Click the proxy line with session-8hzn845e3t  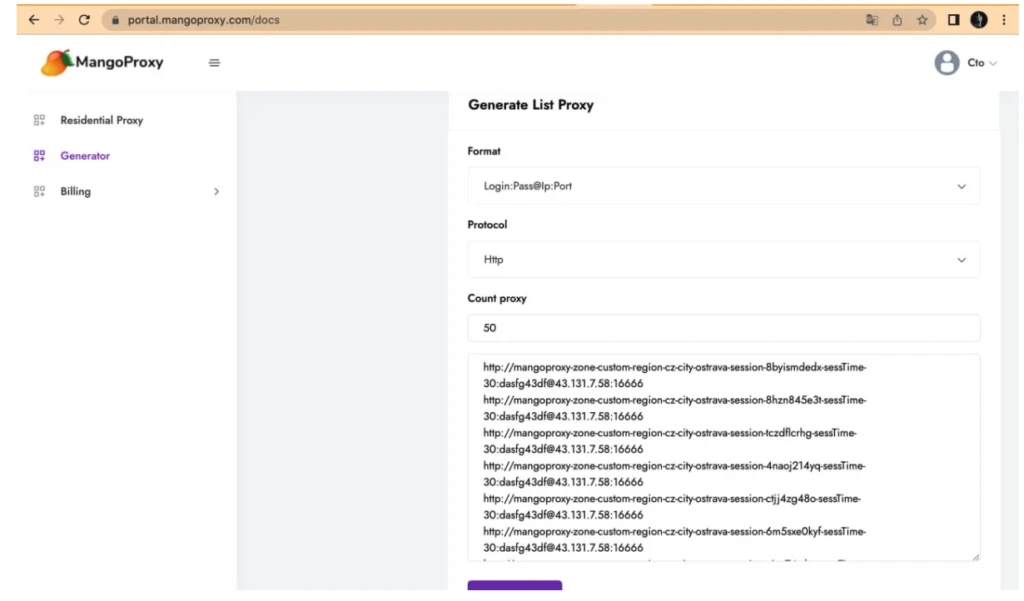(x=675, y=408)
